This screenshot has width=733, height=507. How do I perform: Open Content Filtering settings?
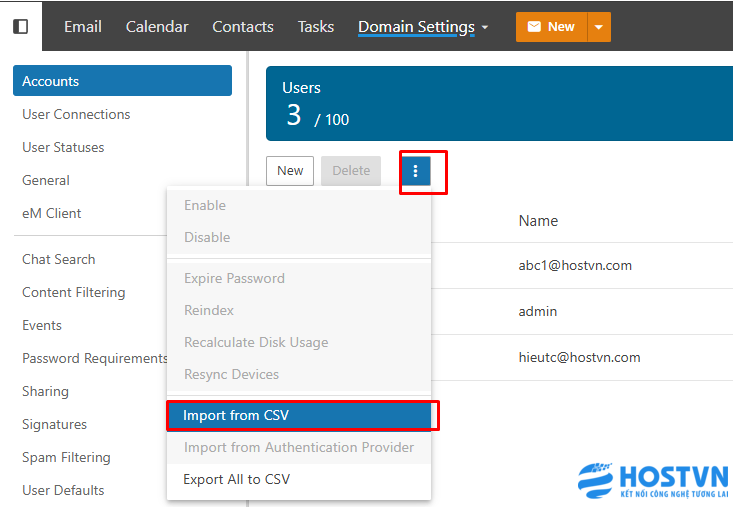[74, 292]
